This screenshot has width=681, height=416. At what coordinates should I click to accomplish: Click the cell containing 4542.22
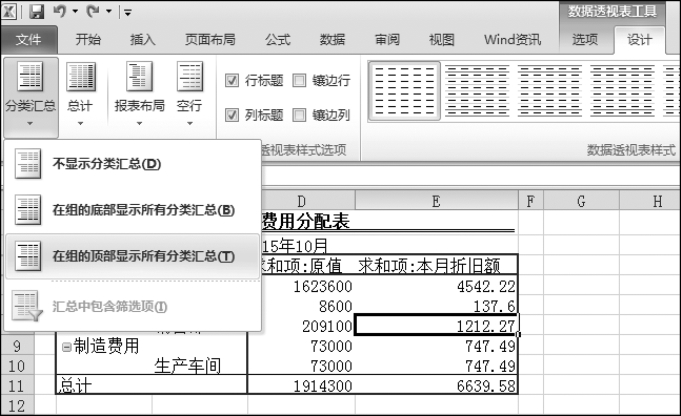(x=436, y=287)
